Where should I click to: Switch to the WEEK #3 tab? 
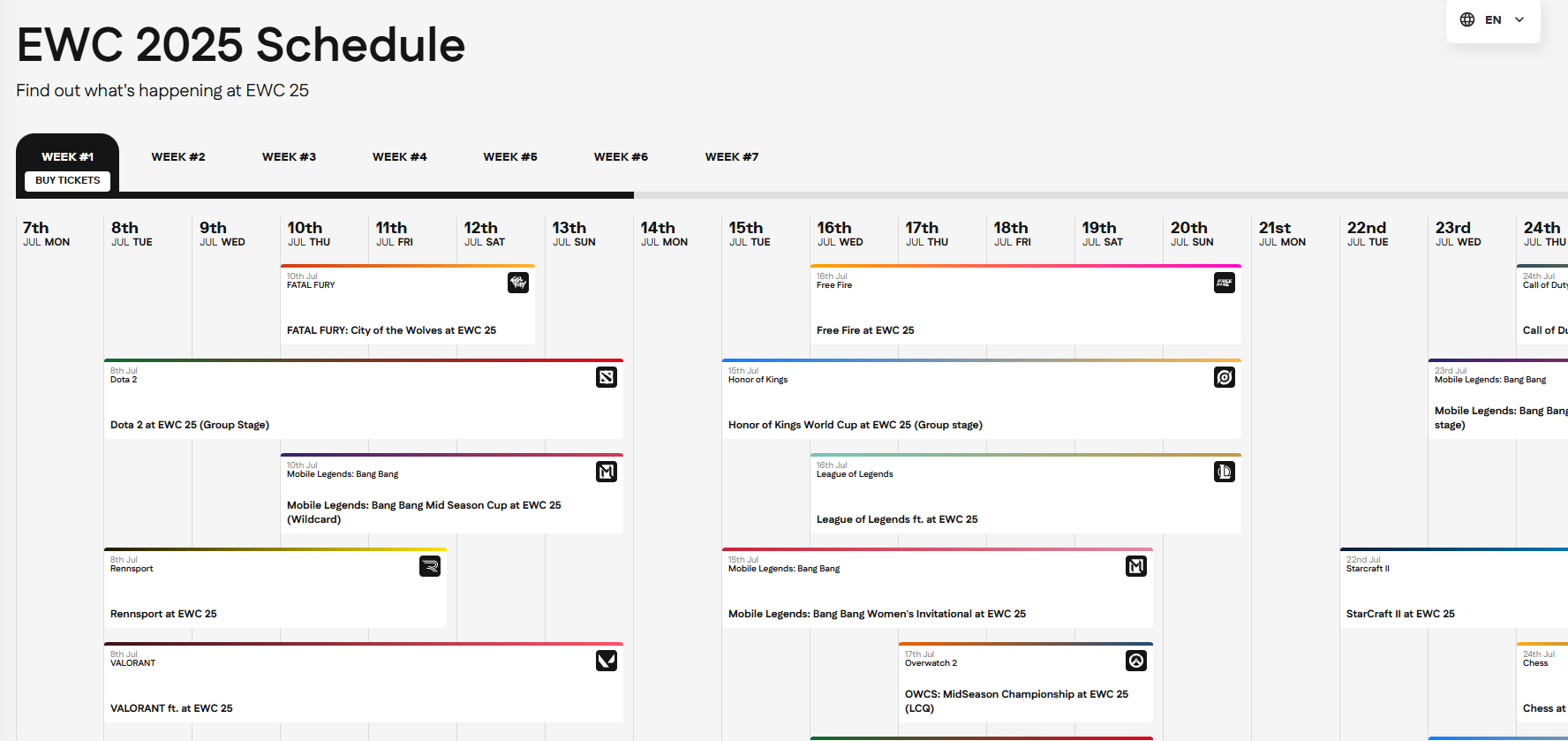pyautogui.click(x=289, y=156)
